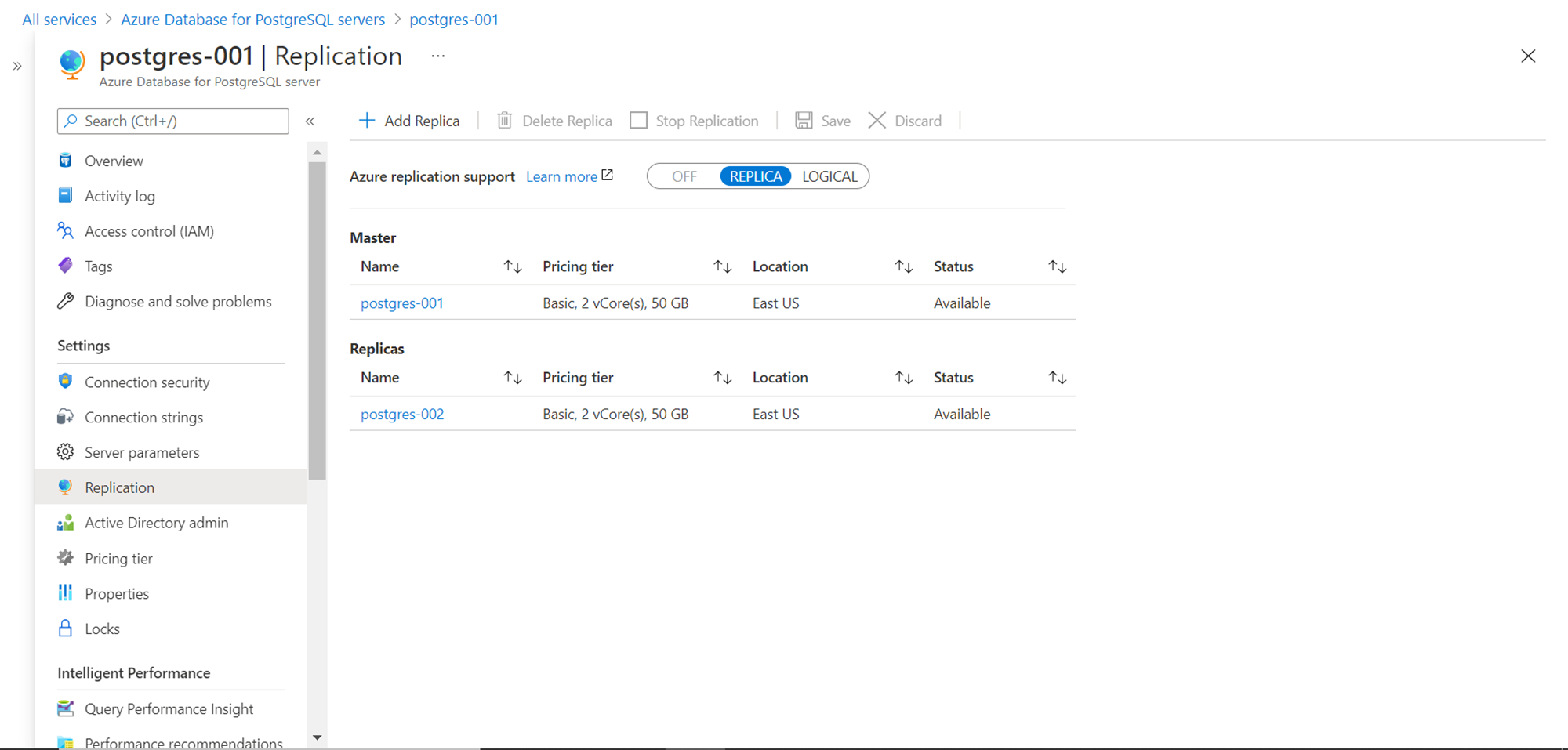Open the more options ellipsis in header
Viewport: 1568px width, 750px height.
point(438,56)
